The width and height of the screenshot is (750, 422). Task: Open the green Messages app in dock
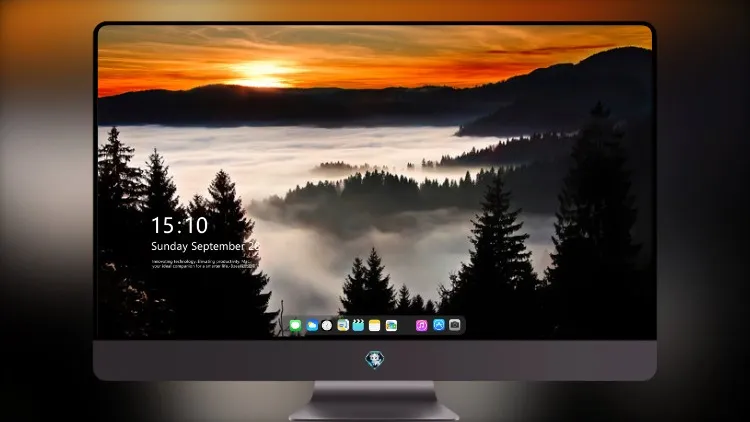[296, 325]
